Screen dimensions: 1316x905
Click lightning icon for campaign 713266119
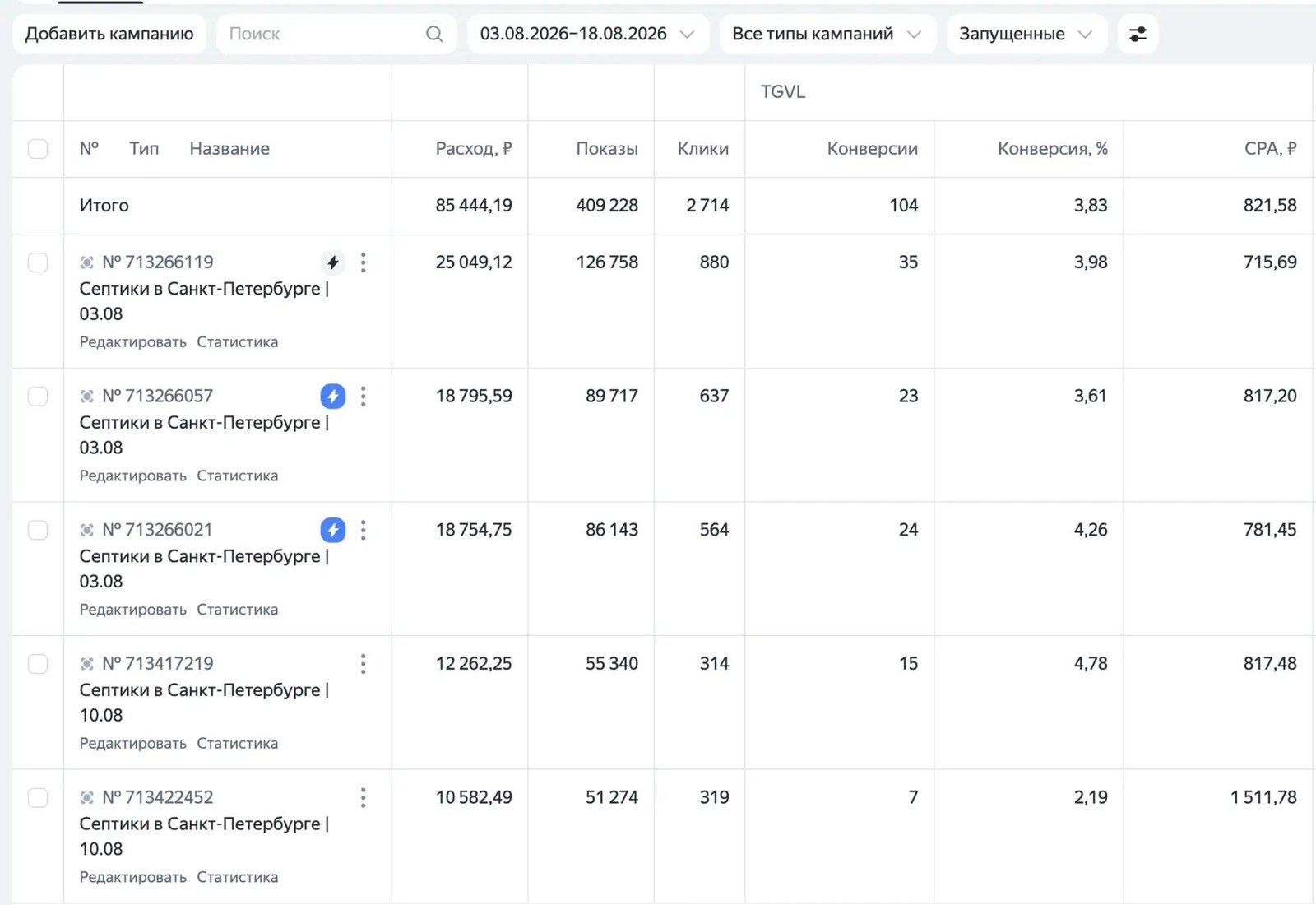(332, 262)
